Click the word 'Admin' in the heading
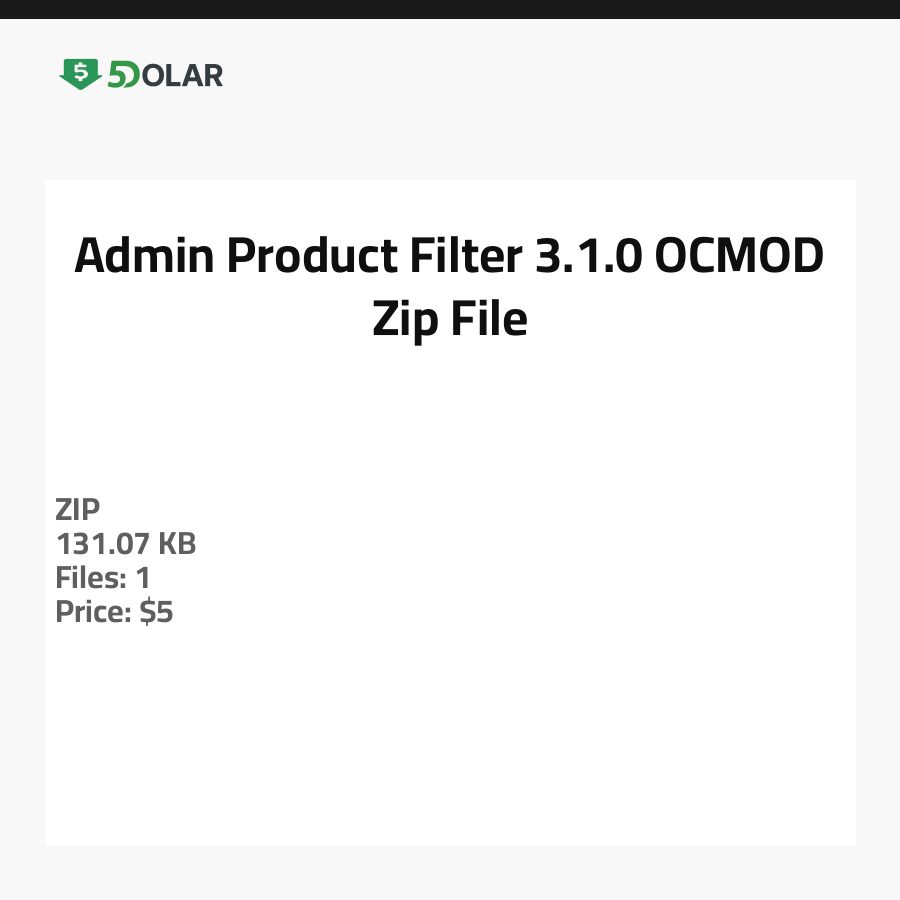 point(144,256)
